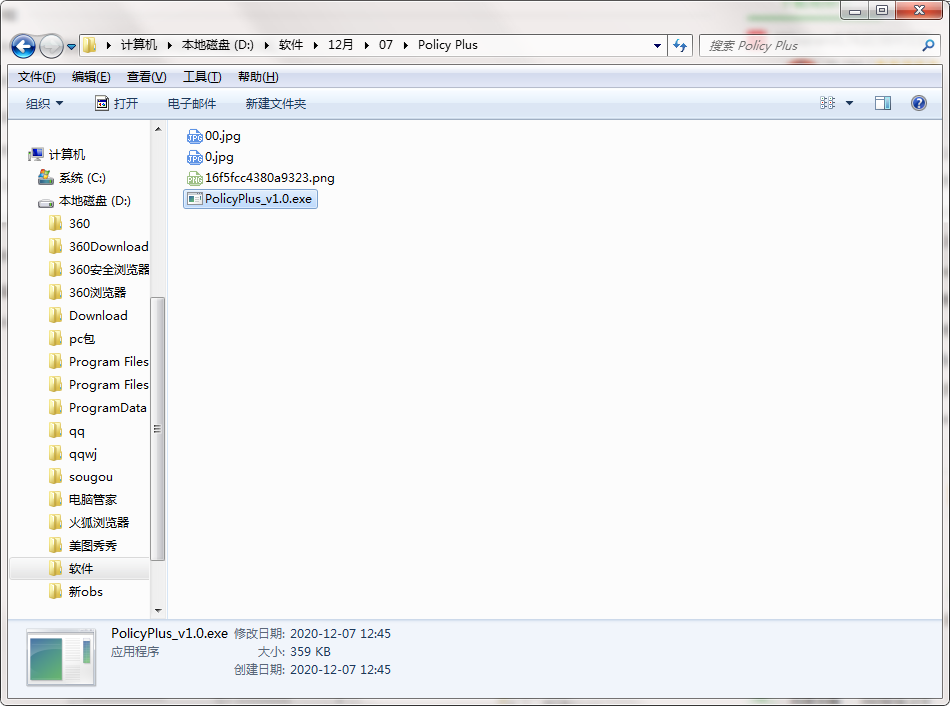Click the refresh icon beside the address bar
Viewport: 950px width, 706px height.
[x=680, y=45]
